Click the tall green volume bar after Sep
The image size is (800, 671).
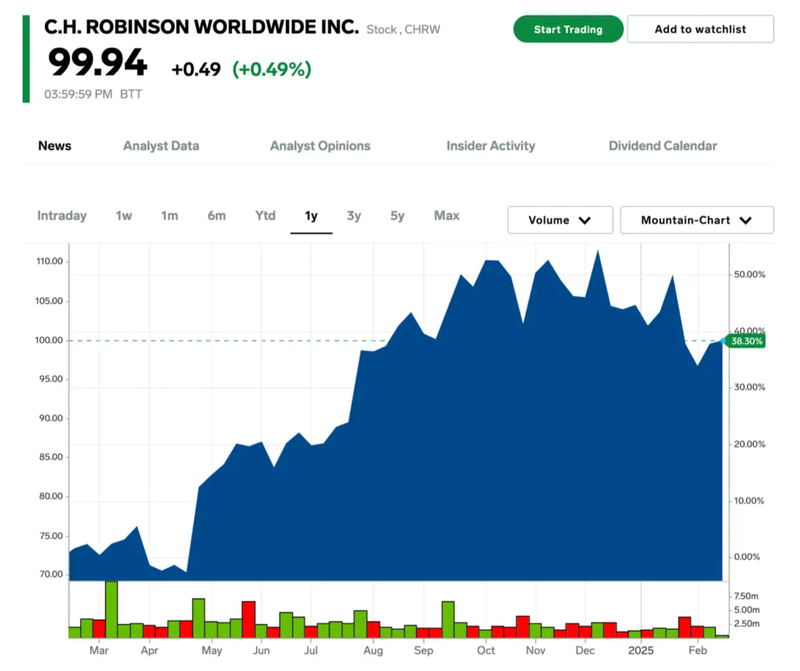pos(448,619)
